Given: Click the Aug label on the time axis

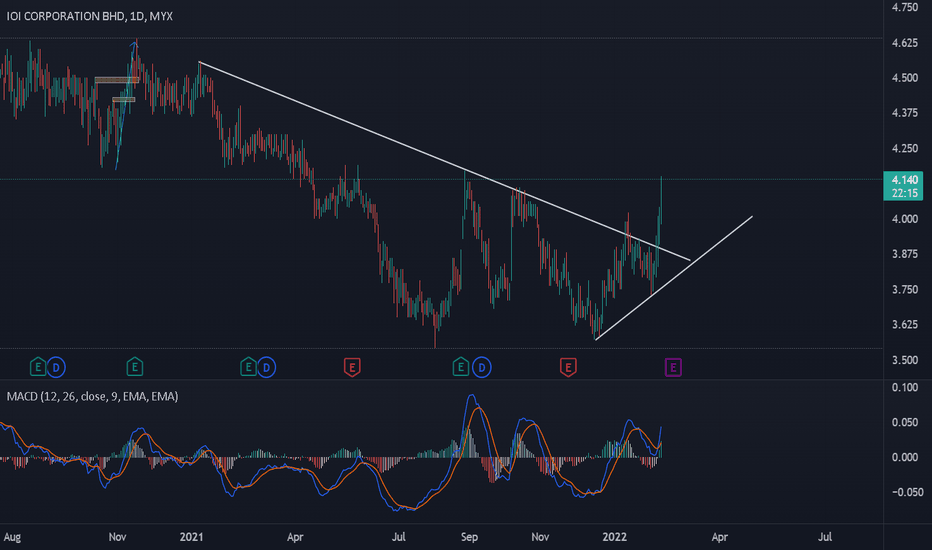Looking at the screenshot, I should (12, 537).
